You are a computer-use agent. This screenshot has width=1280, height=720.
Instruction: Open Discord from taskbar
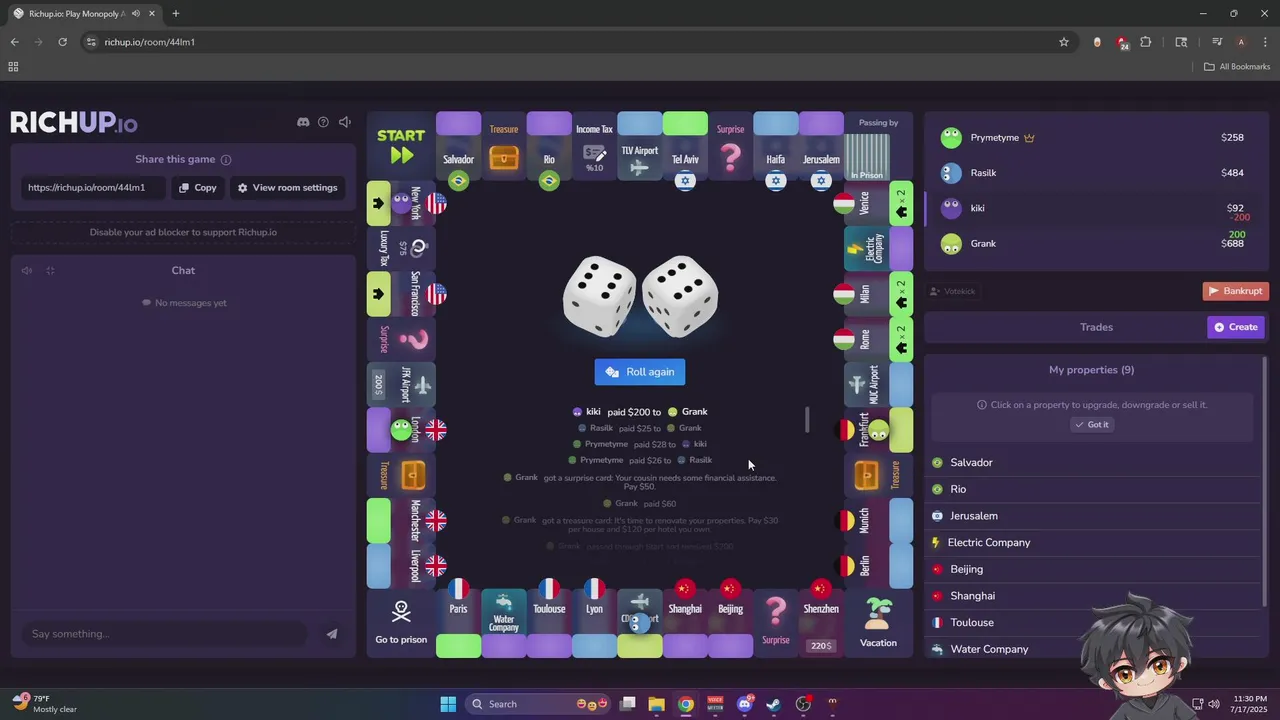tap(744, 704)
